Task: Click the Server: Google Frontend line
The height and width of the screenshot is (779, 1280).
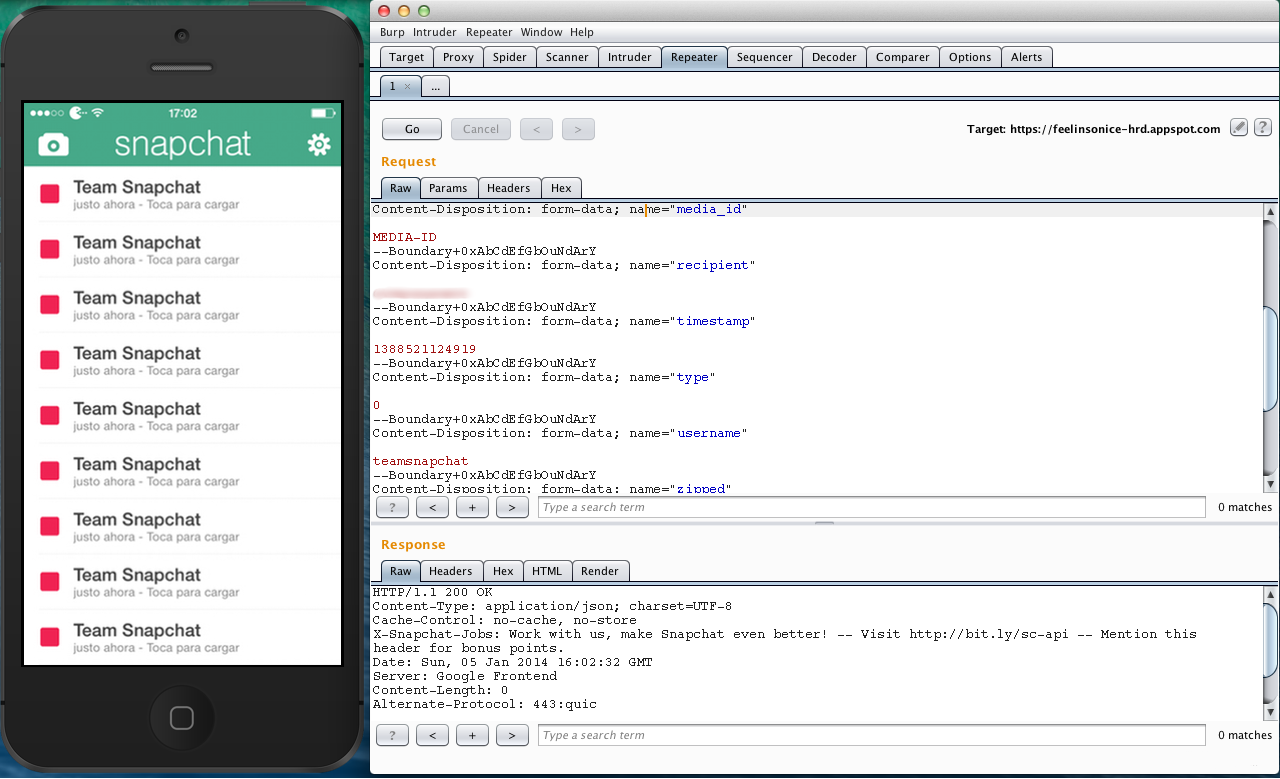Action: click(x=465, y=676)
